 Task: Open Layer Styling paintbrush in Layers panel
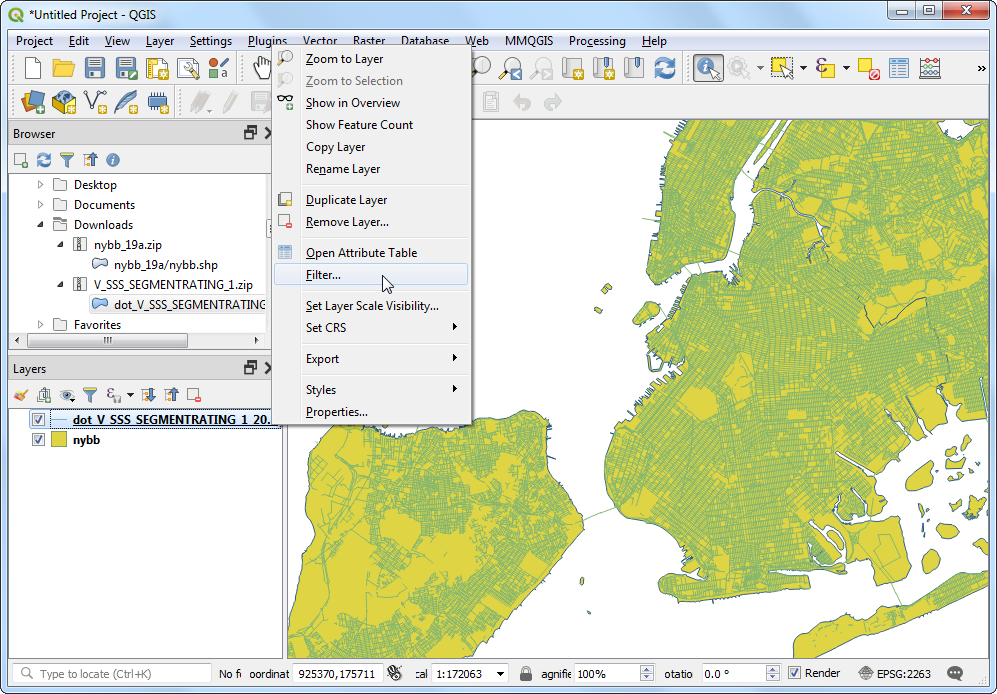click(x=21, y=395)
